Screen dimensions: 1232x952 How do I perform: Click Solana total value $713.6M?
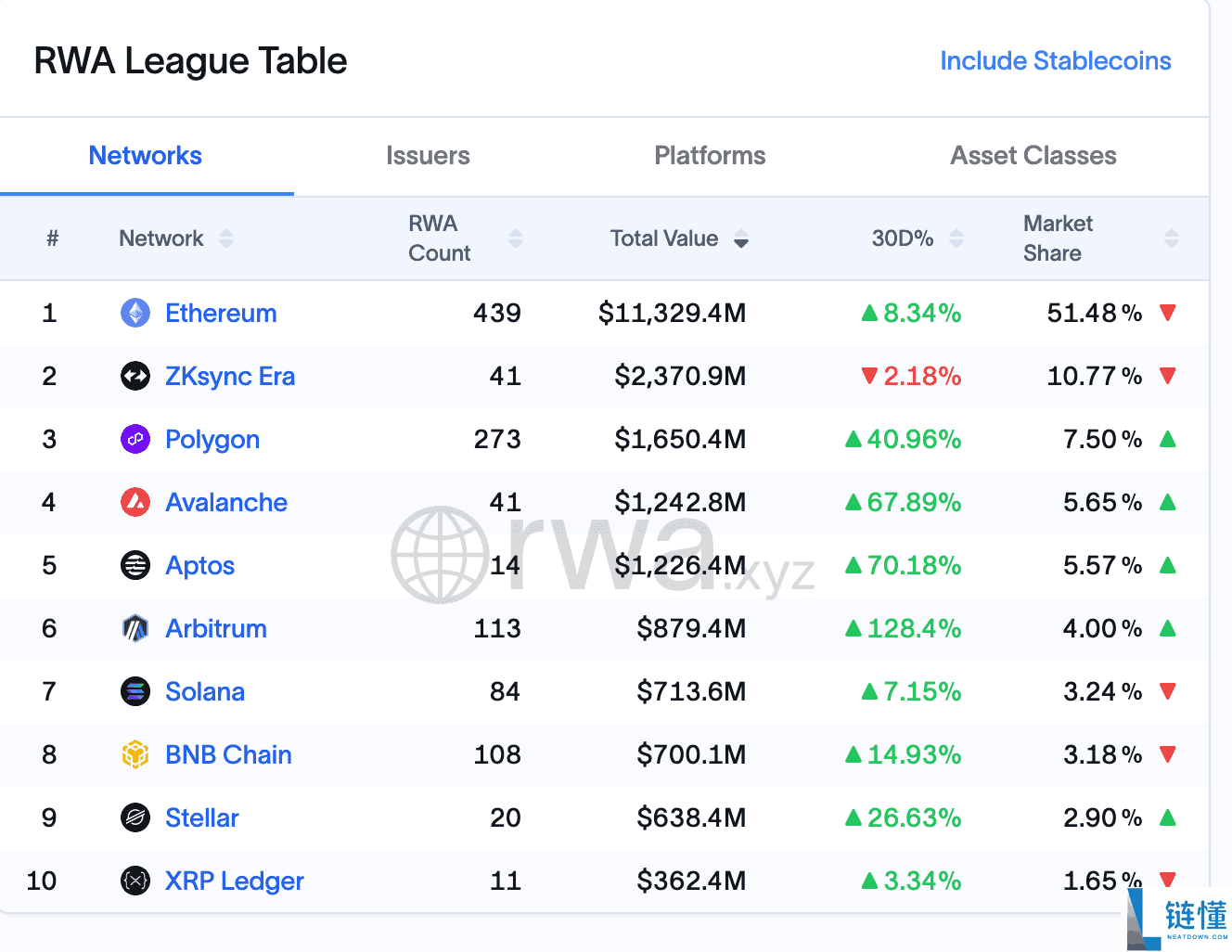pyautogui.click(x=691, y=691)
